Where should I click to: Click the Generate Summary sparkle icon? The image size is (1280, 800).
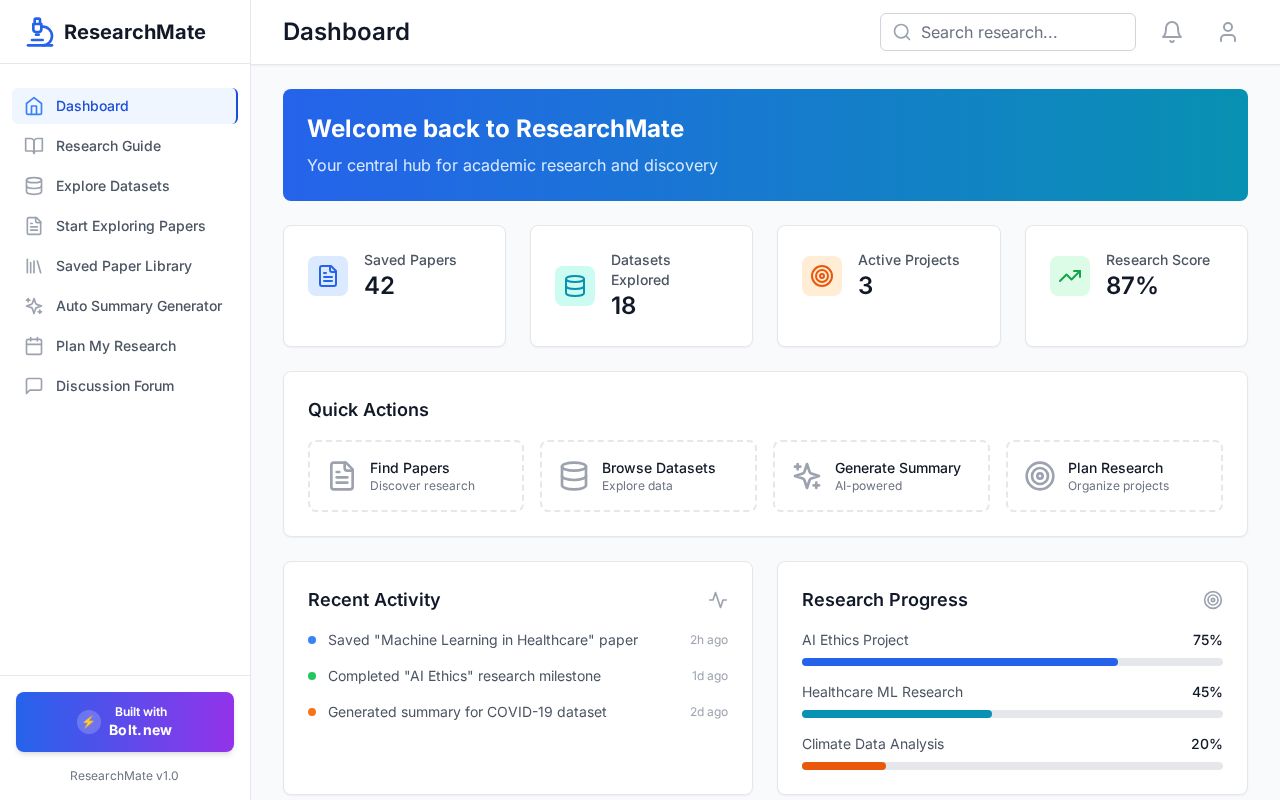[807, 476]
